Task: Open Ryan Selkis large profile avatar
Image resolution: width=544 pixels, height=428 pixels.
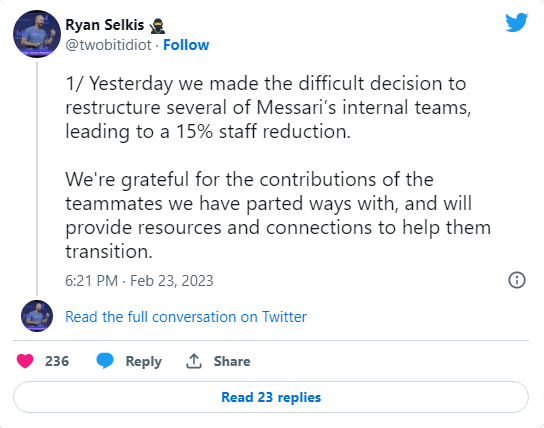Action: (x=37, y=34)
